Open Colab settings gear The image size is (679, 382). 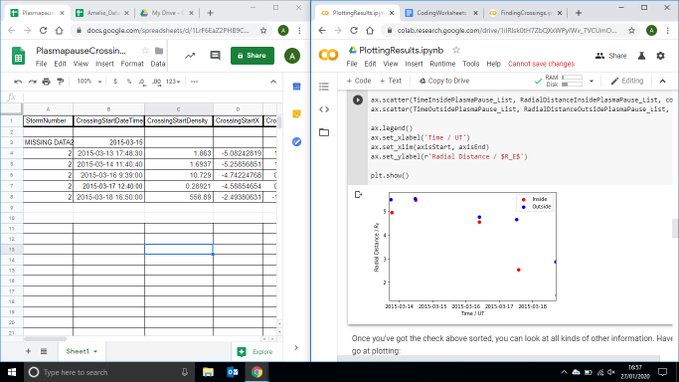(x=660, y=55)
